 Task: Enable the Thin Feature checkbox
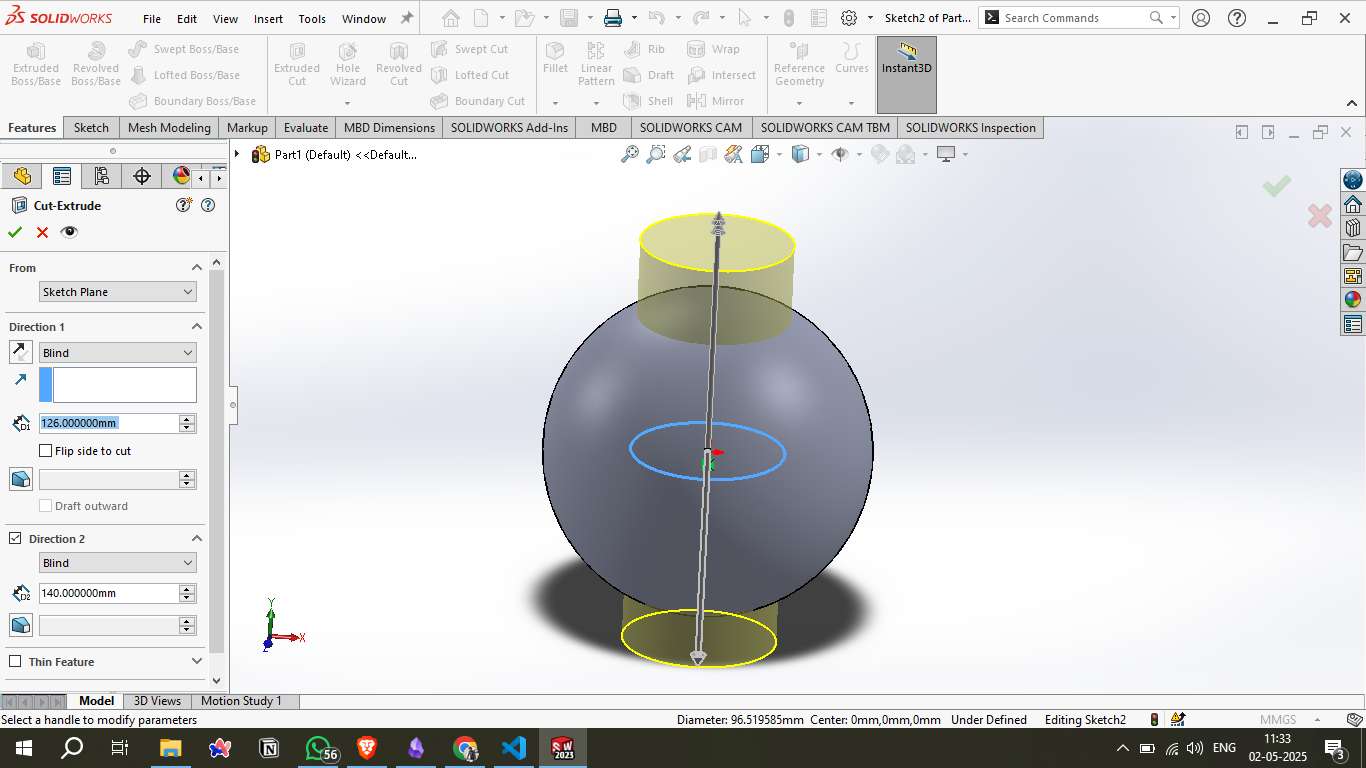click(x=15, y=661)
